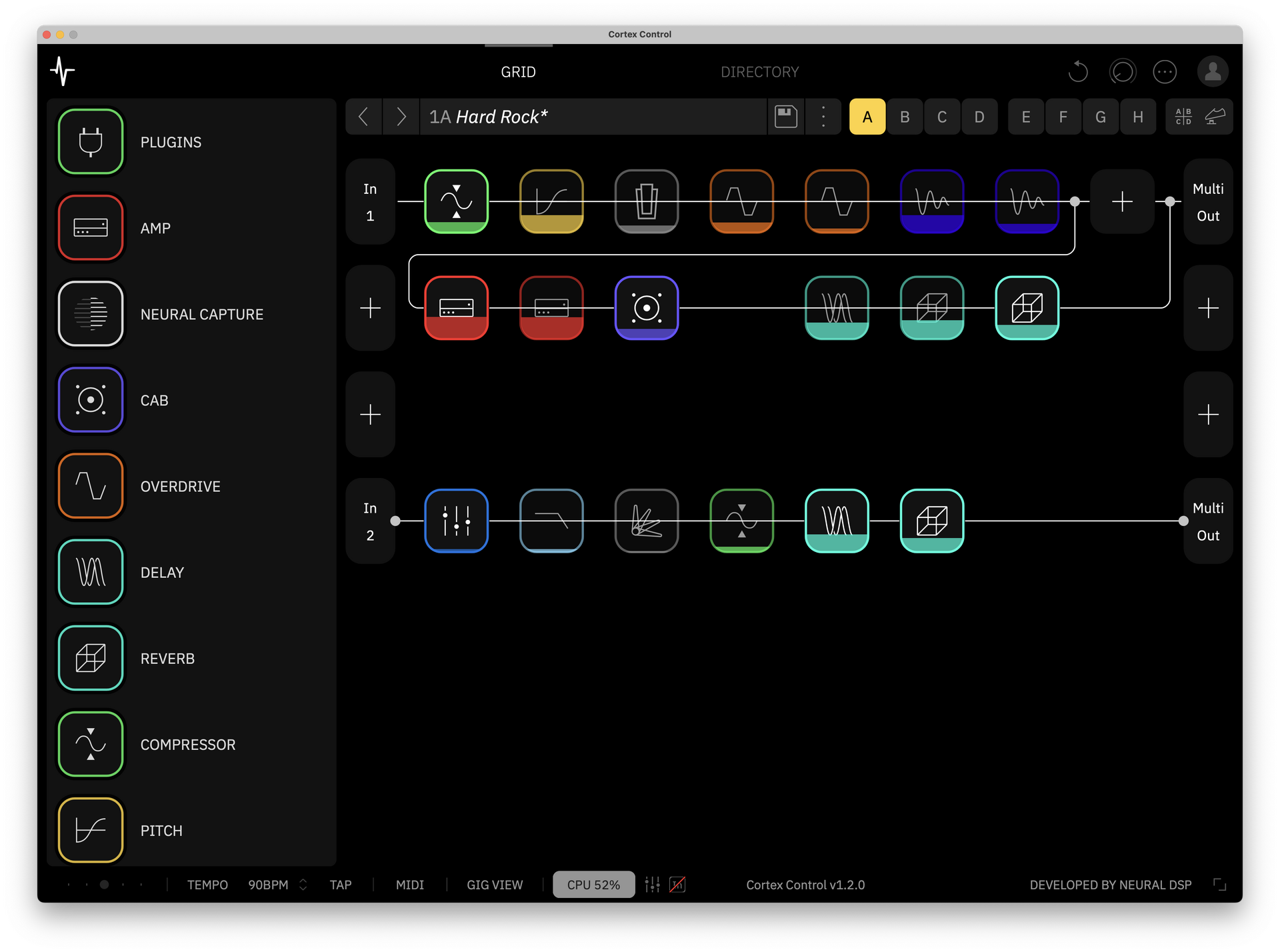The height and width of the screenshot is (952, 1280).
Task: Open the expression pedal settings
Action: 1215,117
